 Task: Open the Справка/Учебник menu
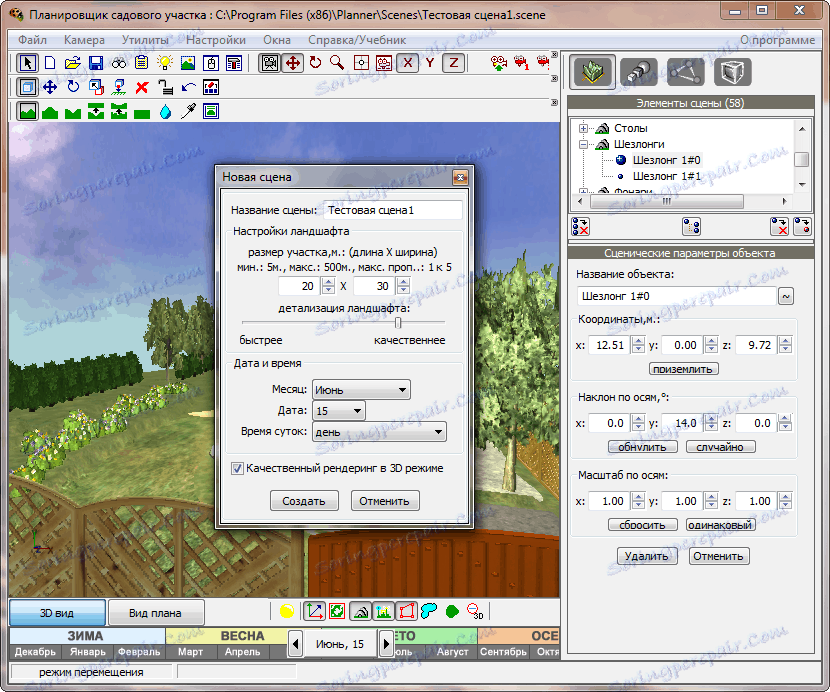[357, 40]
